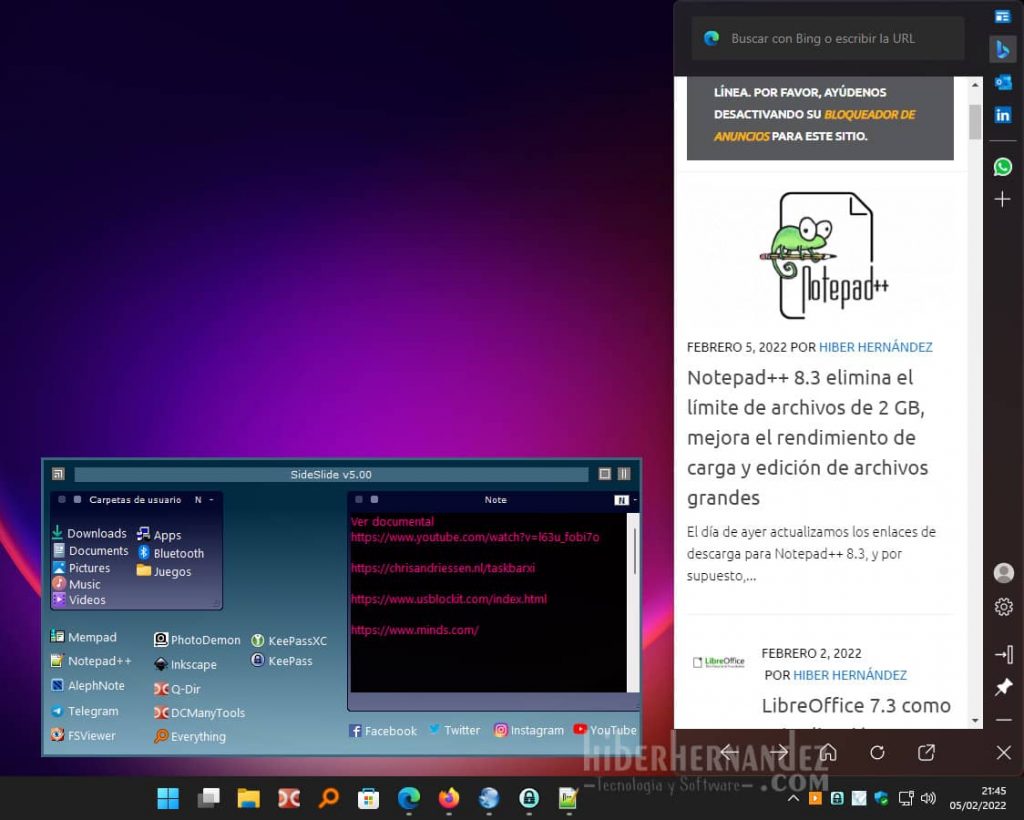Image resolution: width=1024 pixels, height=820 pixels.
Task: Open Note container dropdown arrow
Action: click(635, 500)
